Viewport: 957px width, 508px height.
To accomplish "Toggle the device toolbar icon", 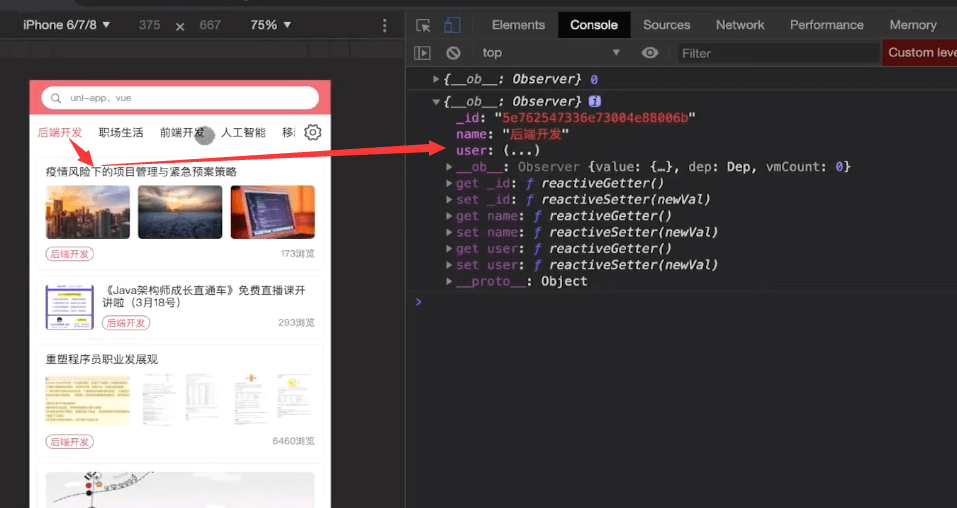I will coord(452,25).
